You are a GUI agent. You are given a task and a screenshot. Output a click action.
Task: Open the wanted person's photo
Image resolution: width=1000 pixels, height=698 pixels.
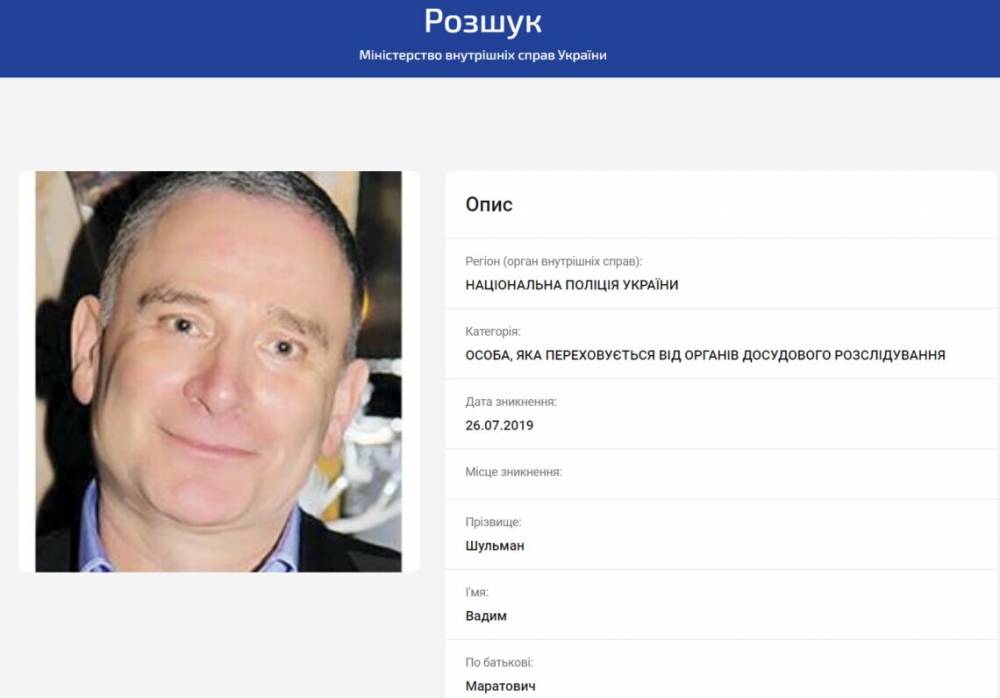click(219, 371)
